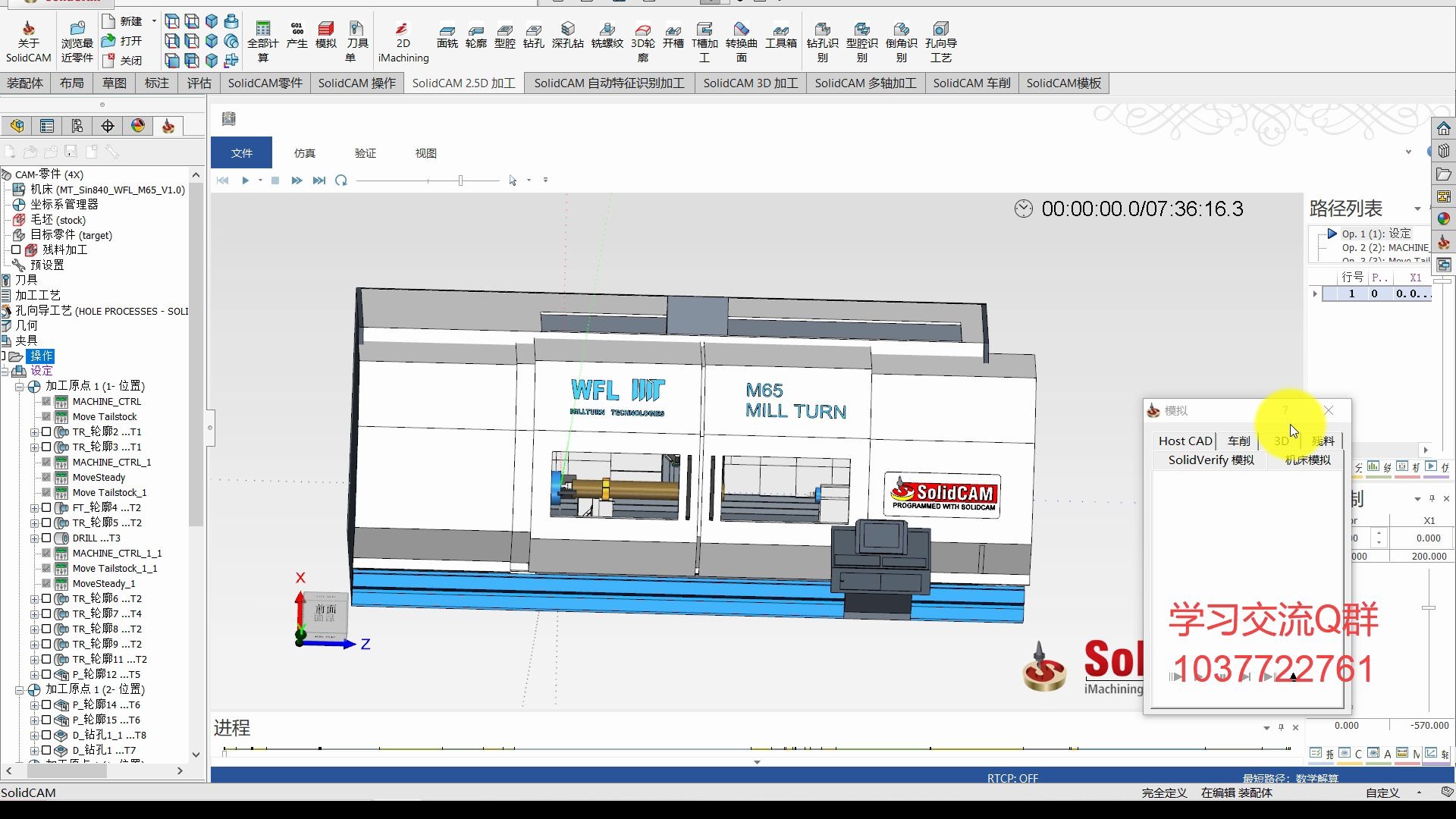
Task: Switch to SolidCAM 车削 ribbon tab
Action: pyautogui.click(x=971, y=83)
